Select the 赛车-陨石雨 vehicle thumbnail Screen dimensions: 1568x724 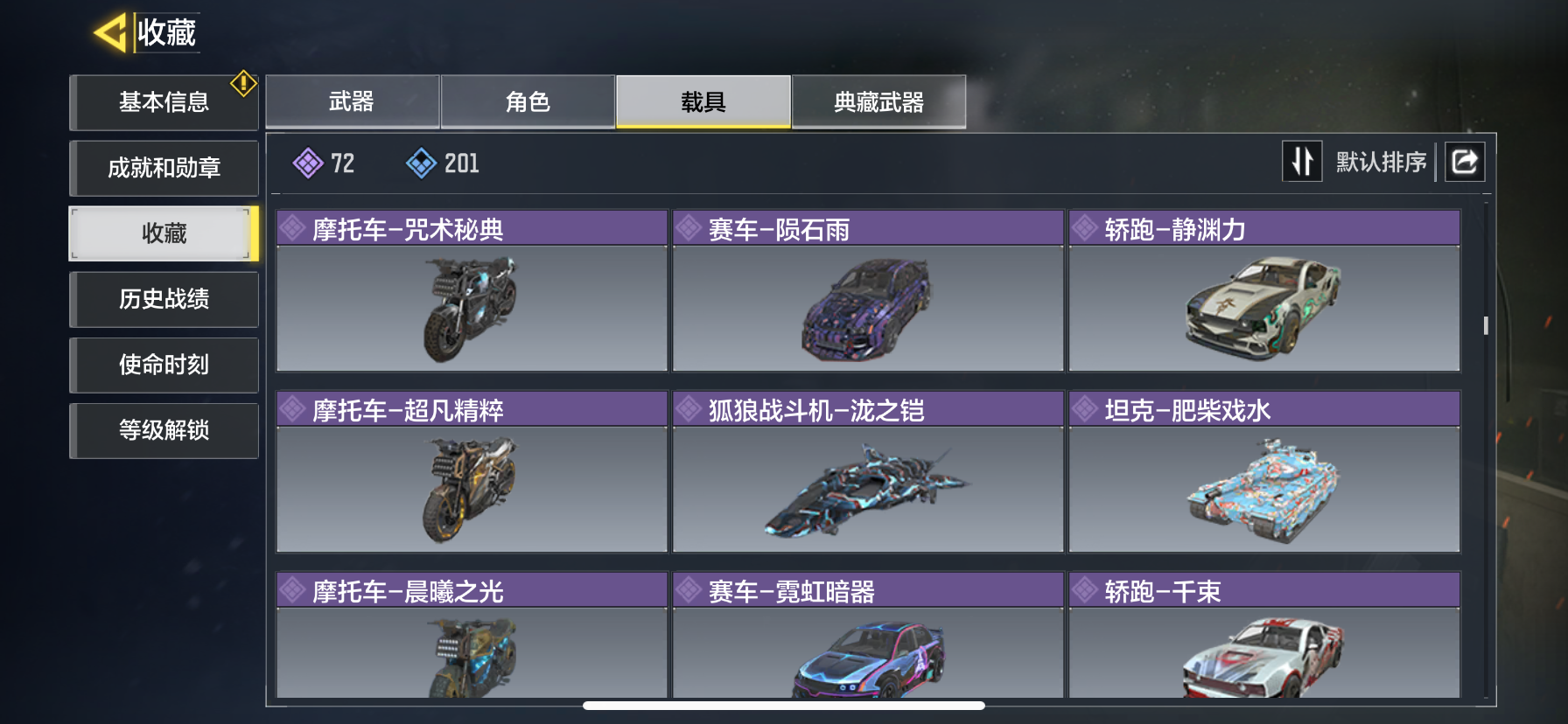868,309
